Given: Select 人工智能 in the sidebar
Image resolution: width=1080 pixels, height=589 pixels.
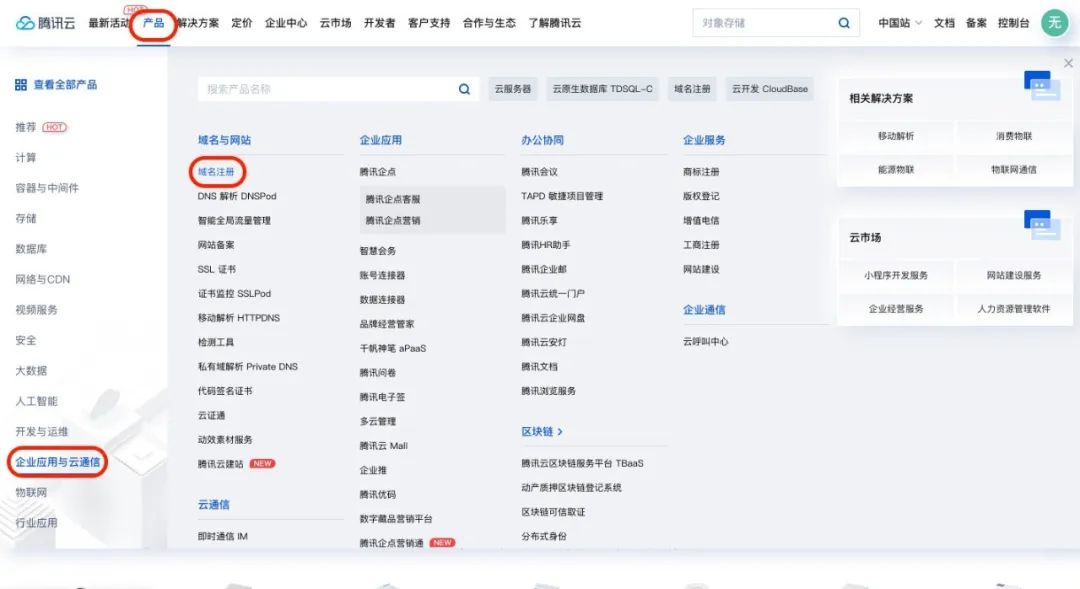Looking at the screenshot, I should 37,401.
